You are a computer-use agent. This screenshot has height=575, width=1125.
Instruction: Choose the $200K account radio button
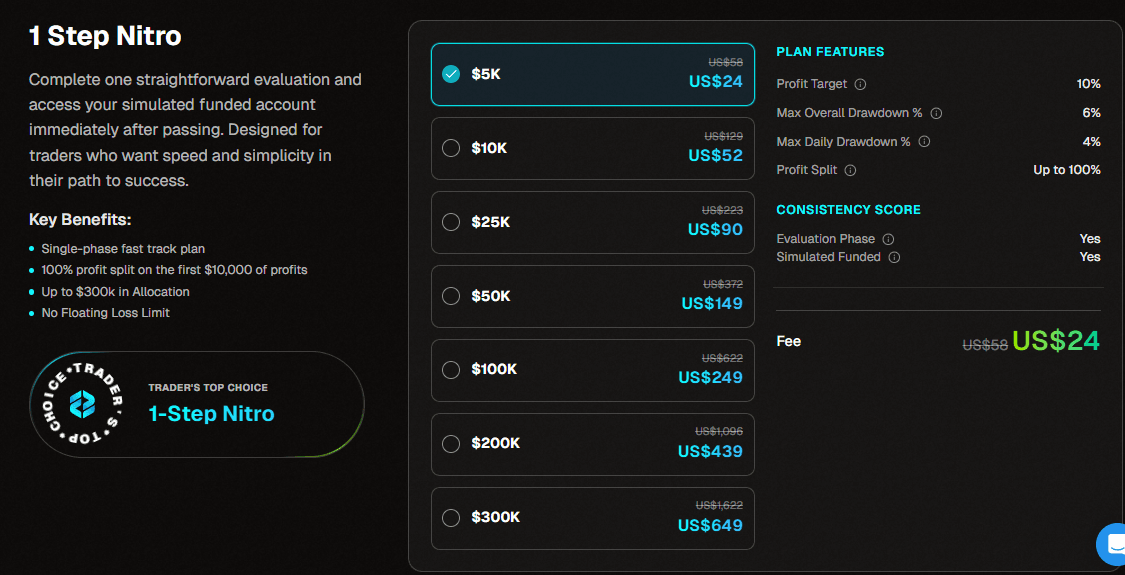451,444
